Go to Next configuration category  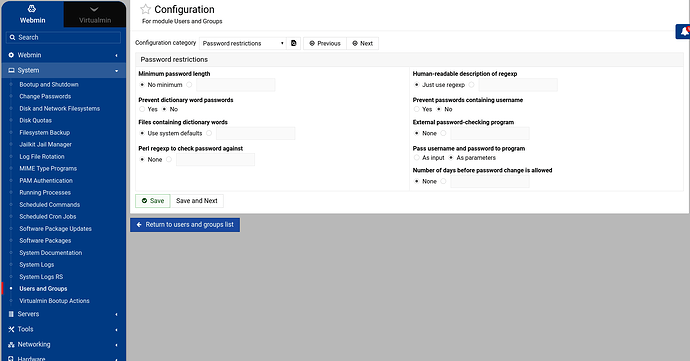tap(363, 43)
